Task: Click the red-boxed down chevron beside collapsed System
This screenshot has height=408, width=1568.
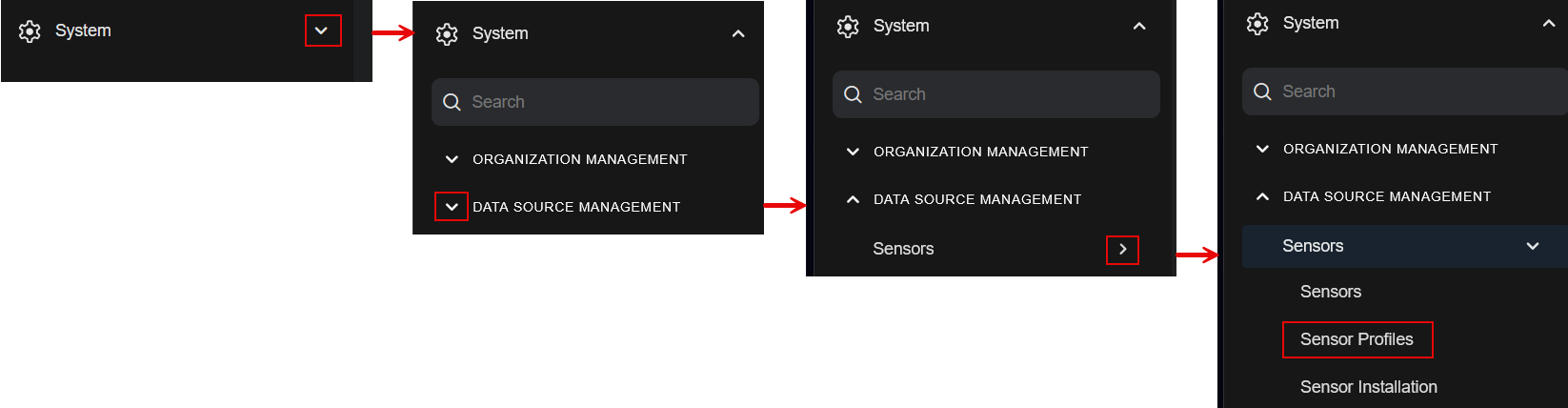Action: pyautogui.click(x=322, y=31)
